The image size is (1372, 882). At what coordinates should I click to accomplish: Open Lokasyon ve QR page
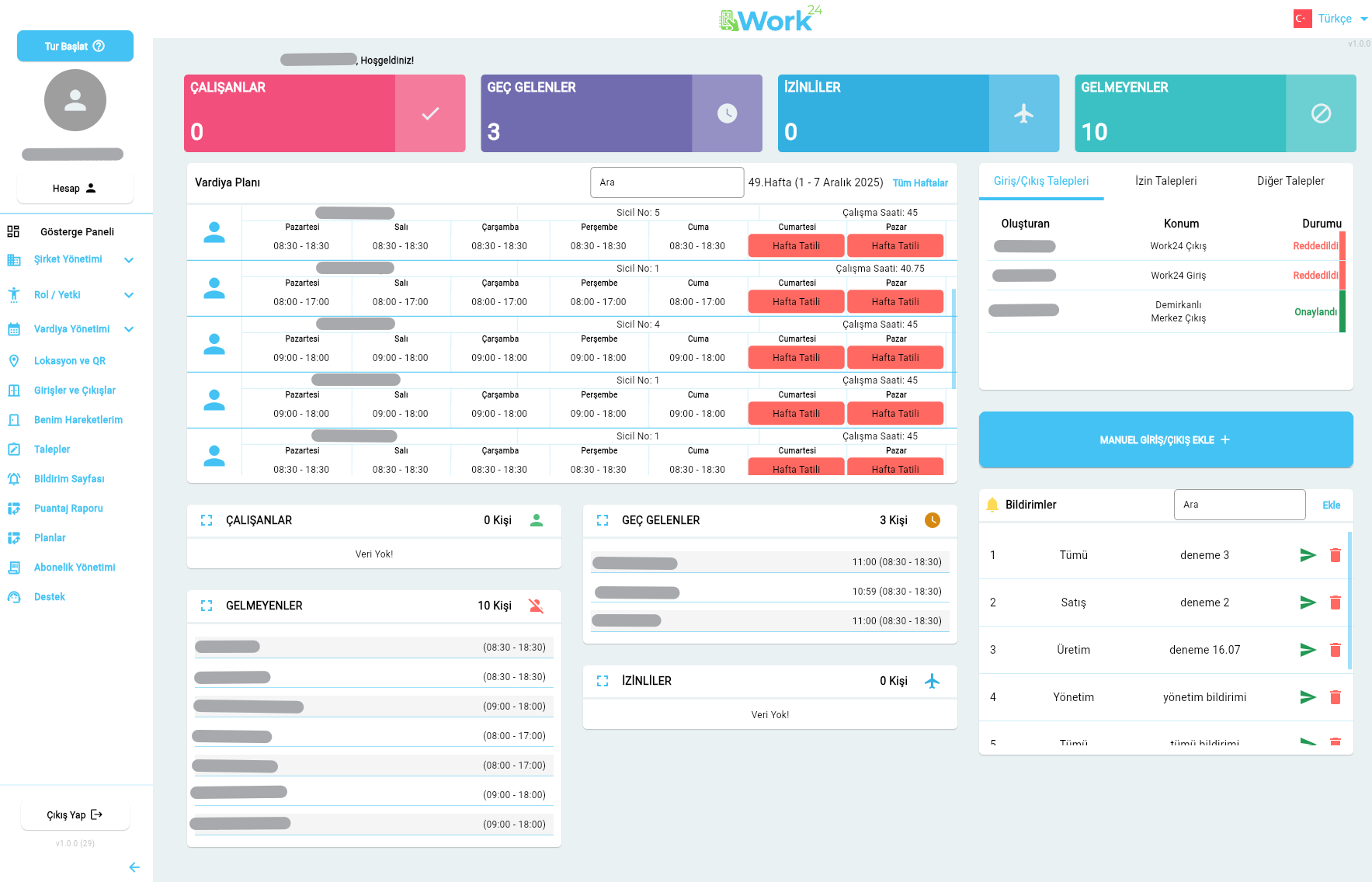pos(70,361)
